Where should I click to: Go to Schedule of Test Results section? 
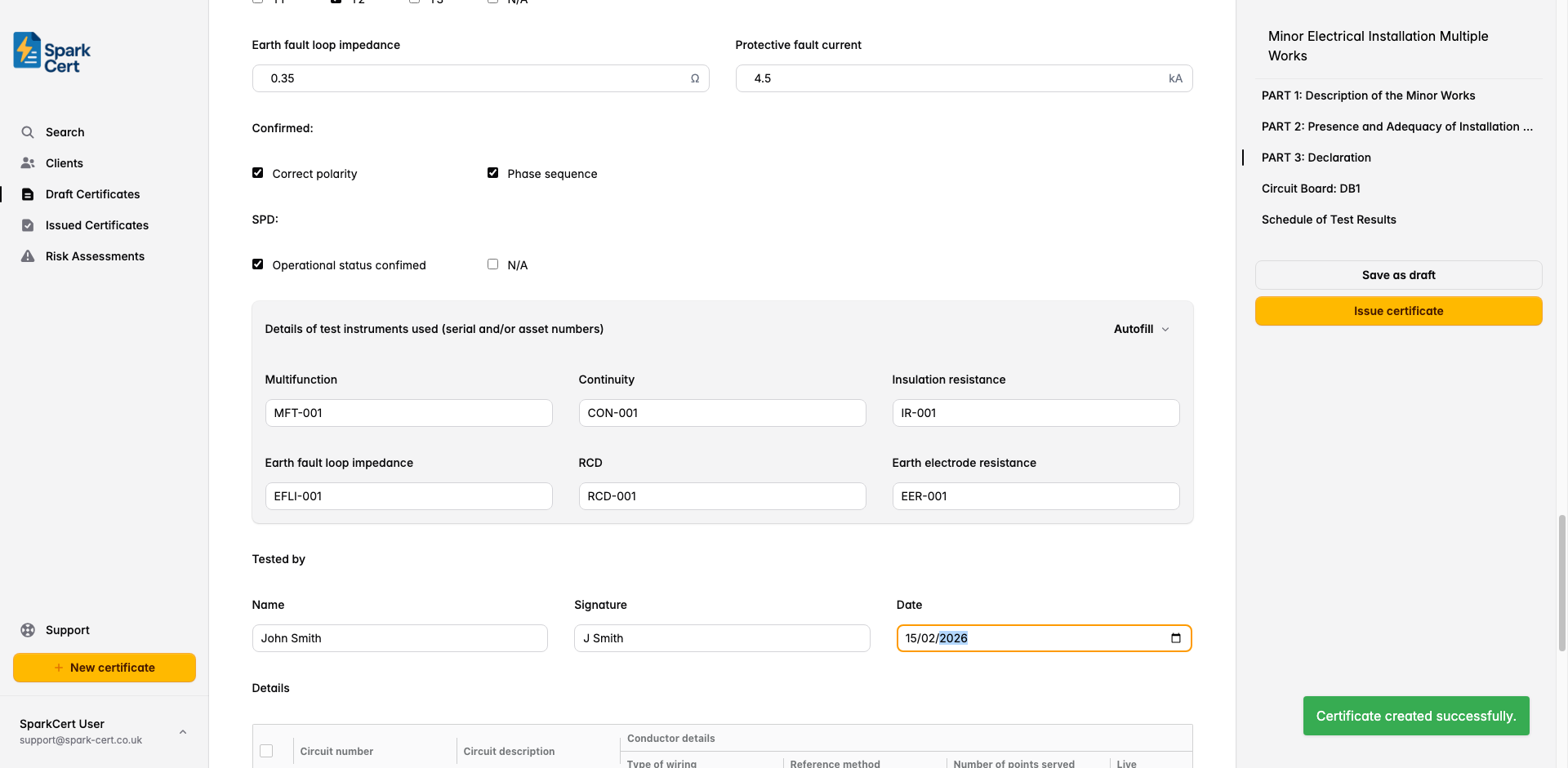tap(1328, 220)
